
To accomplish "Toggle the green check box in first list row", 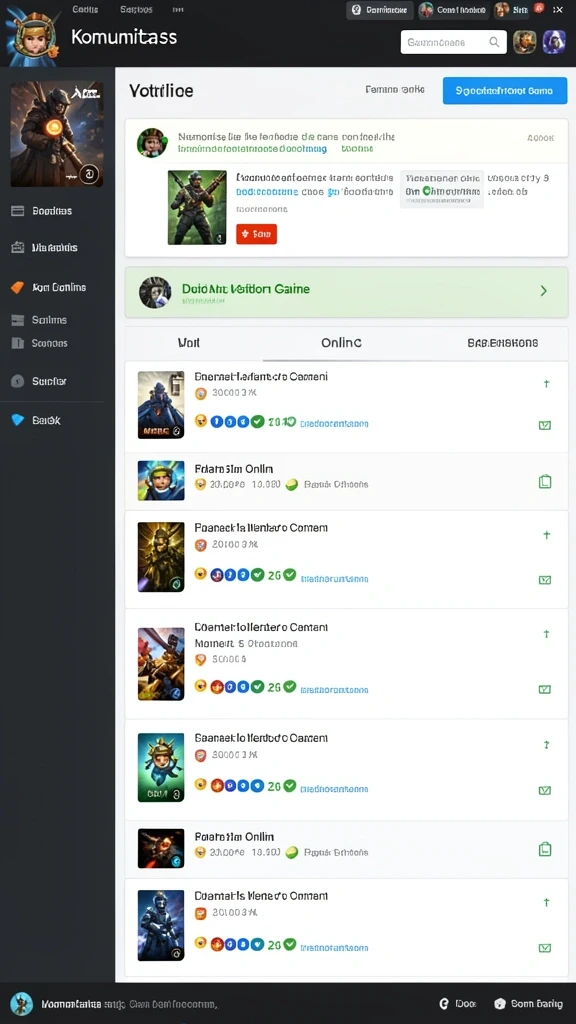I will [x=545, y=425].
